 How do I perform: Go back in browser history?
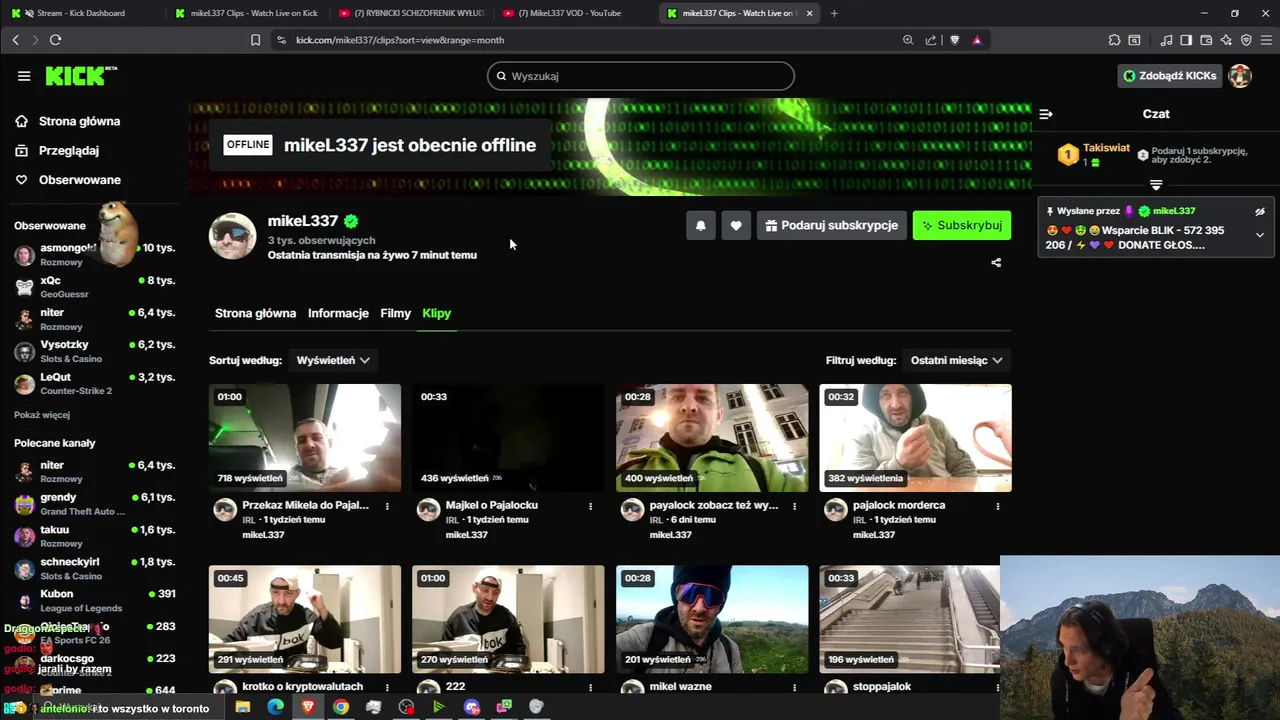coord(16,40)
